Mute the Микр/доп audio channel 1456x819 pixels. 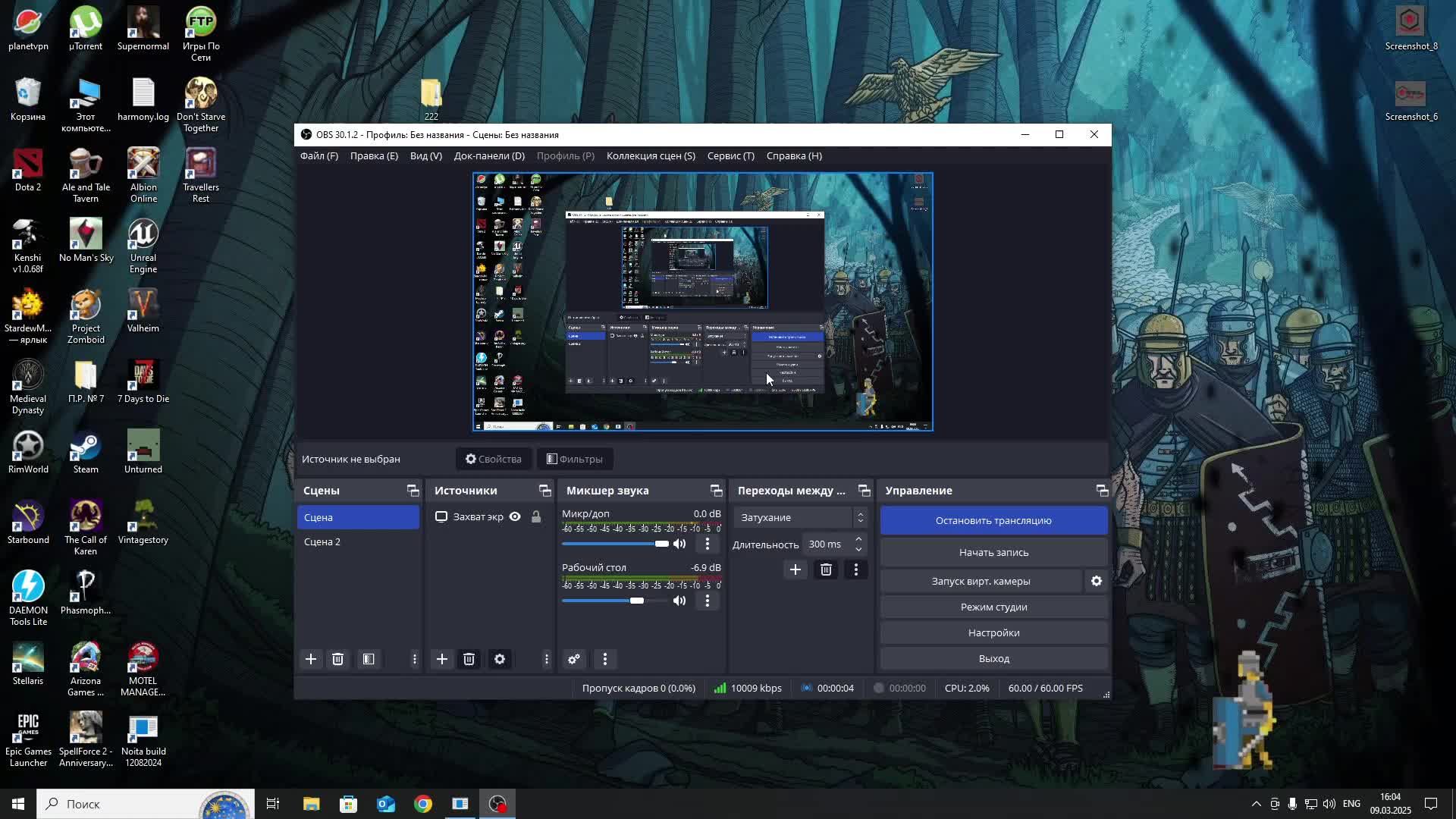pos(679,544)
